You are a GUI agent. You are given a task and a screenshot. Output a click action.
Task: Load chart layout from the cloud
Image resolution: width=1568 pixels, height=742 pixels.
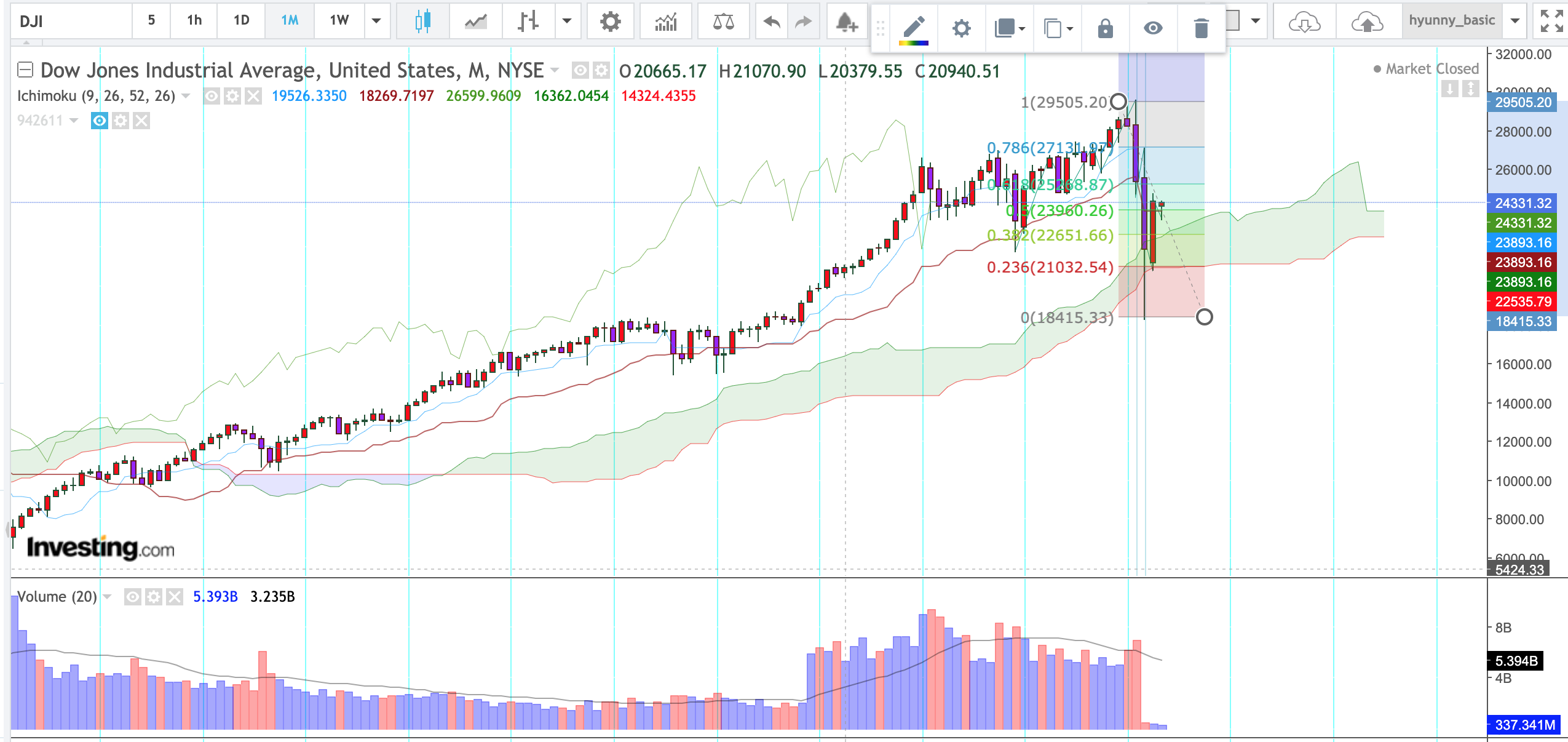[1304, 23]
